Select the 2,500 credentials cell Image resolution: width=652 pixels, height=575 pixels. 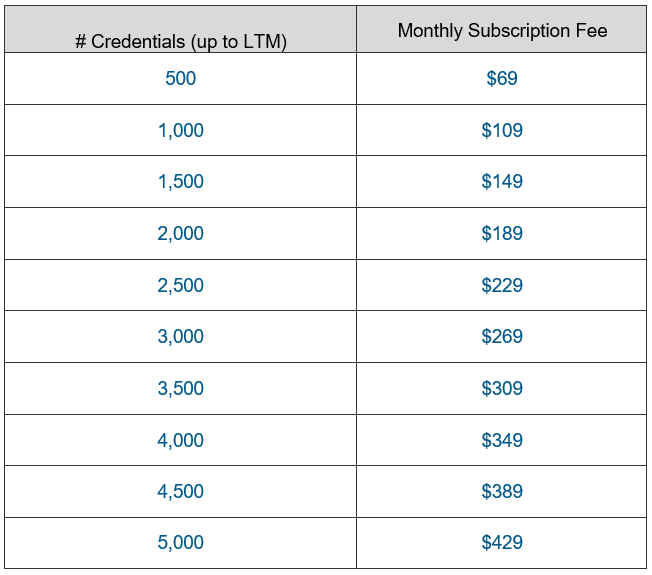tap(180, 285)
